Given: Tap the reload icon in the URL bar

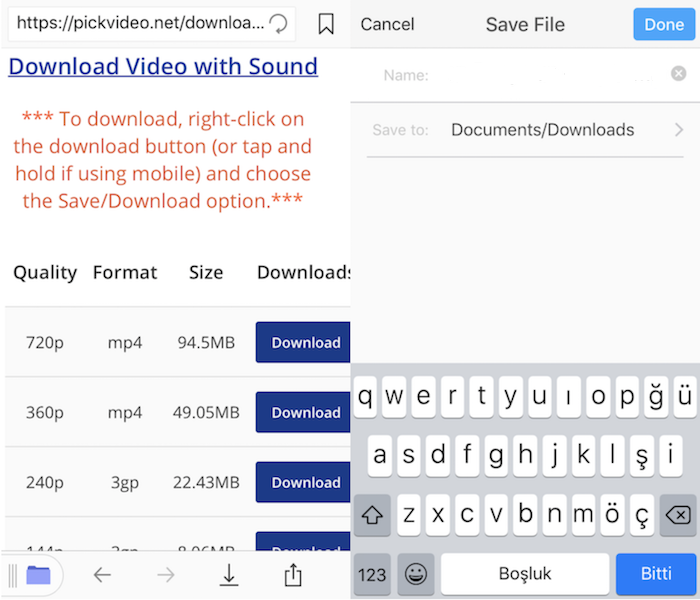Looking at the screenshot, I should point(279,24).
